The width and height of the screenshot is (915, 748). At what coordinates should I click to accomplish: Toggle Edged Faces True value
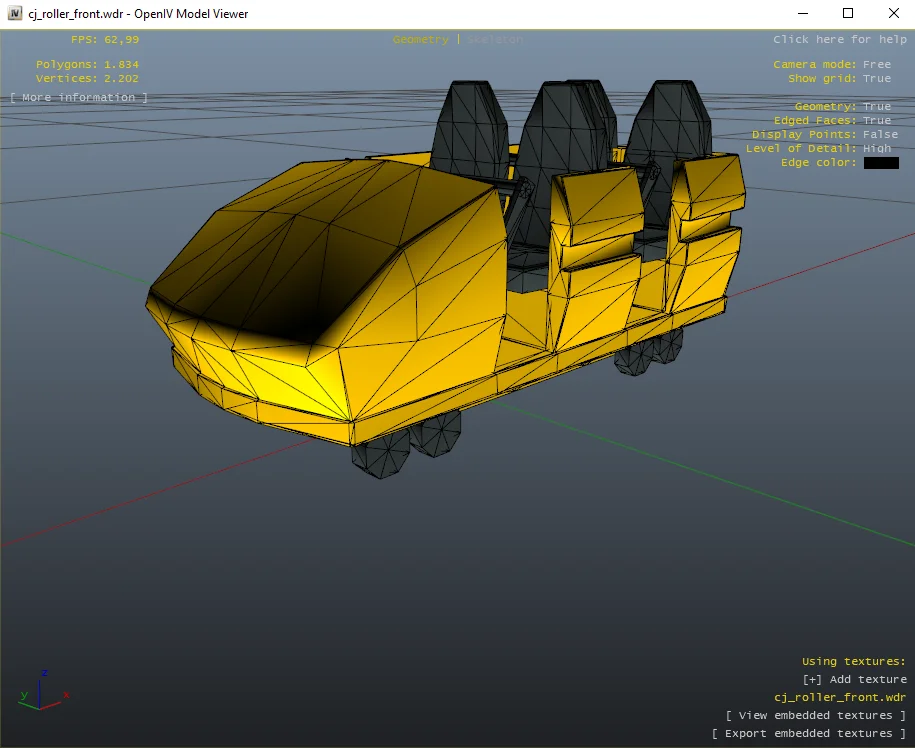click(877, 120)
